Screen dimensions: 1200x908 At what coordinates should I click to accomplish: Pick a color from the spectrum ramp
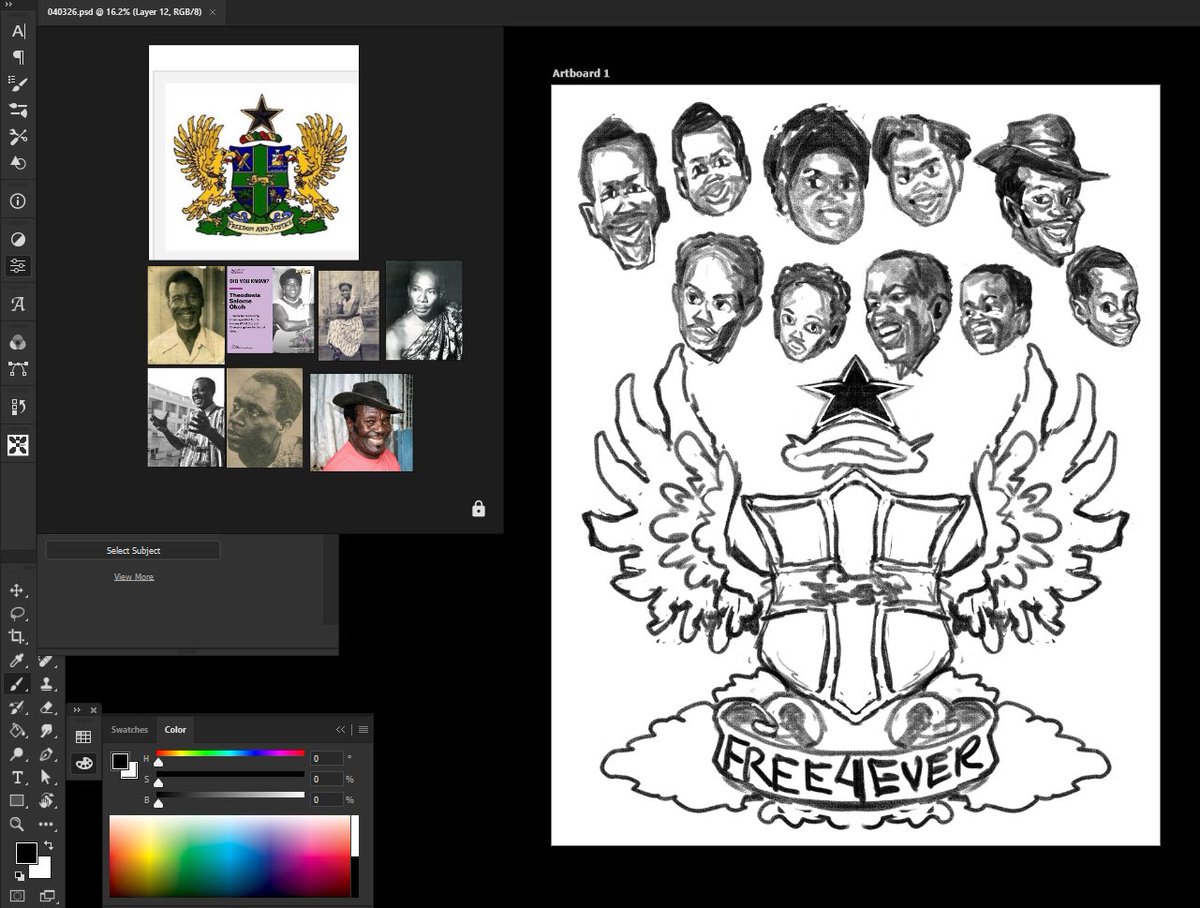(x=230, y=856)
